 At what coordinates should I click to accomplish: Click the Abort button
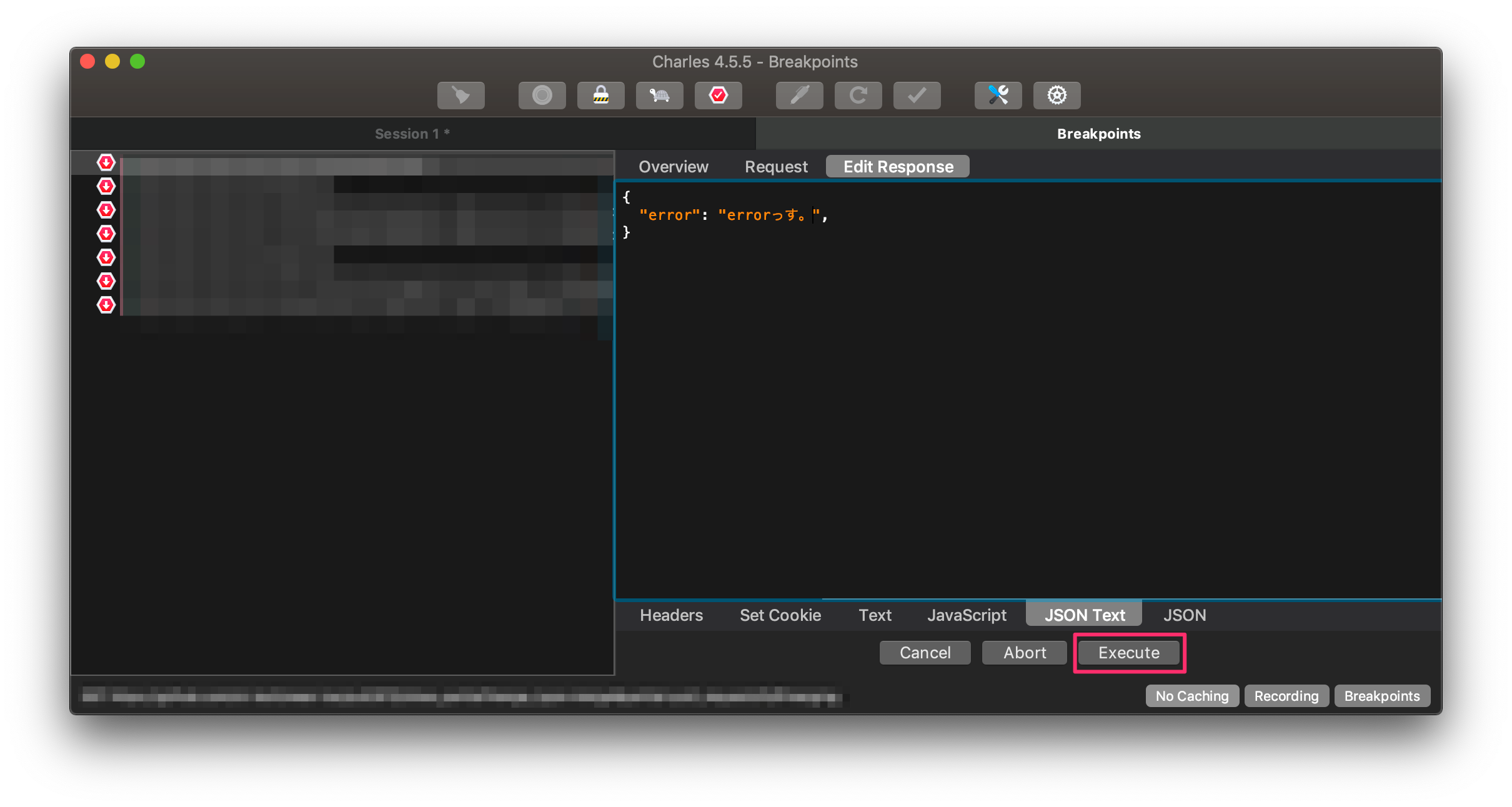coord(1025,653)
